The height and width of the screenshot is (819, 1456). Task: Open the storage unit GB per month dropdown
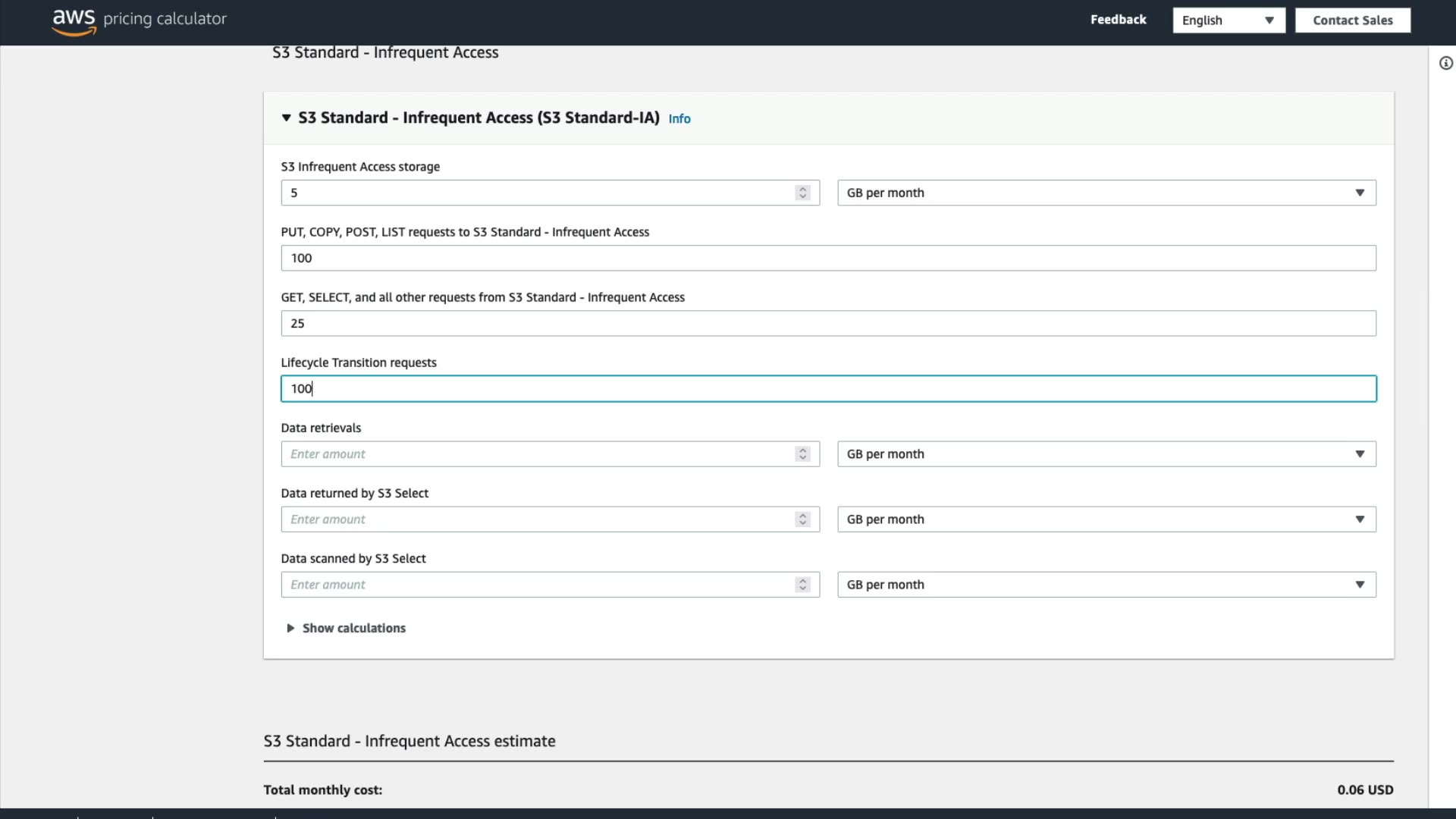(x=1106, y=193)
